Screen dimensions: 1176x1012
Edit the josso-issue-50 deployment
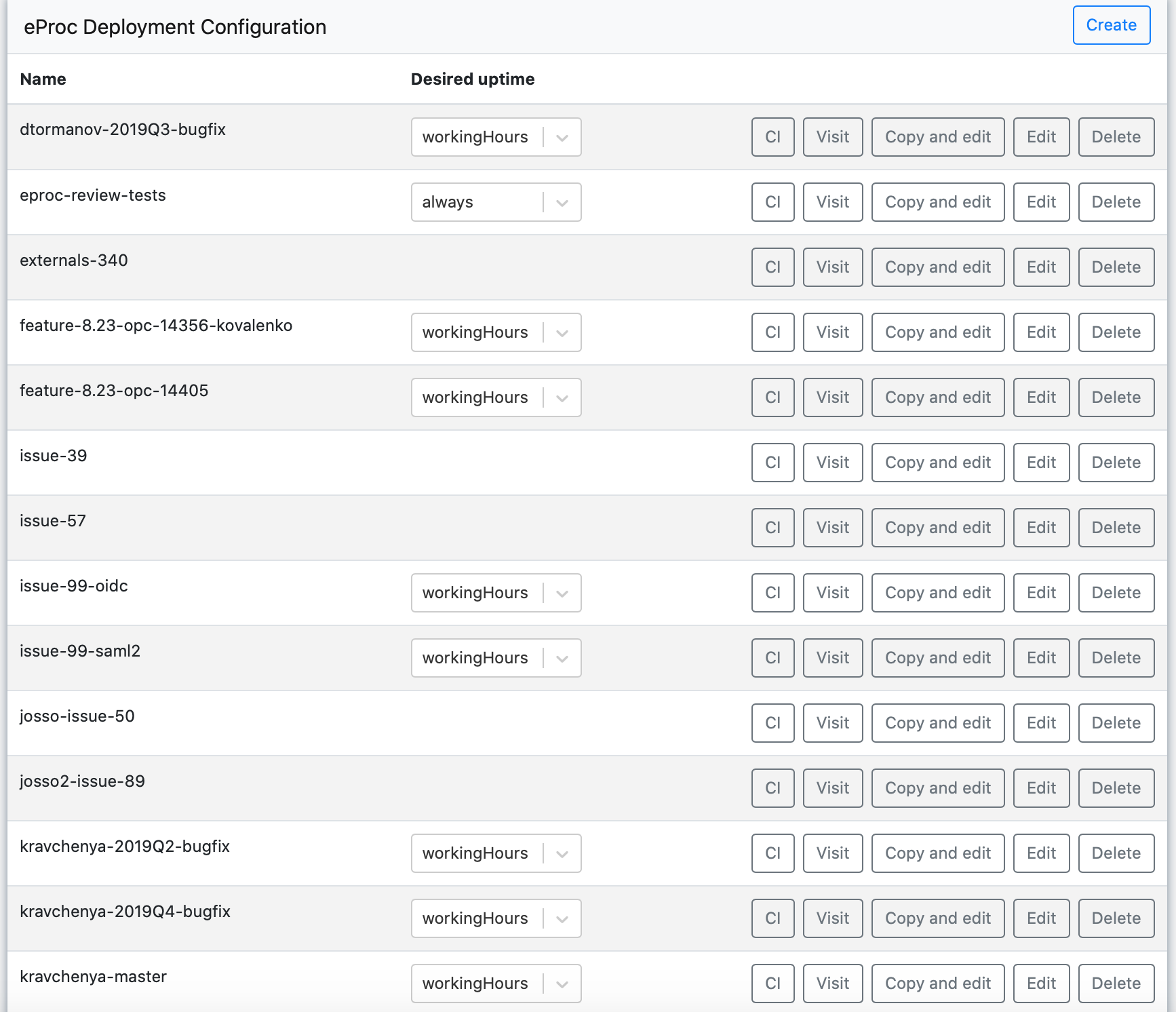click(1040, 723)
